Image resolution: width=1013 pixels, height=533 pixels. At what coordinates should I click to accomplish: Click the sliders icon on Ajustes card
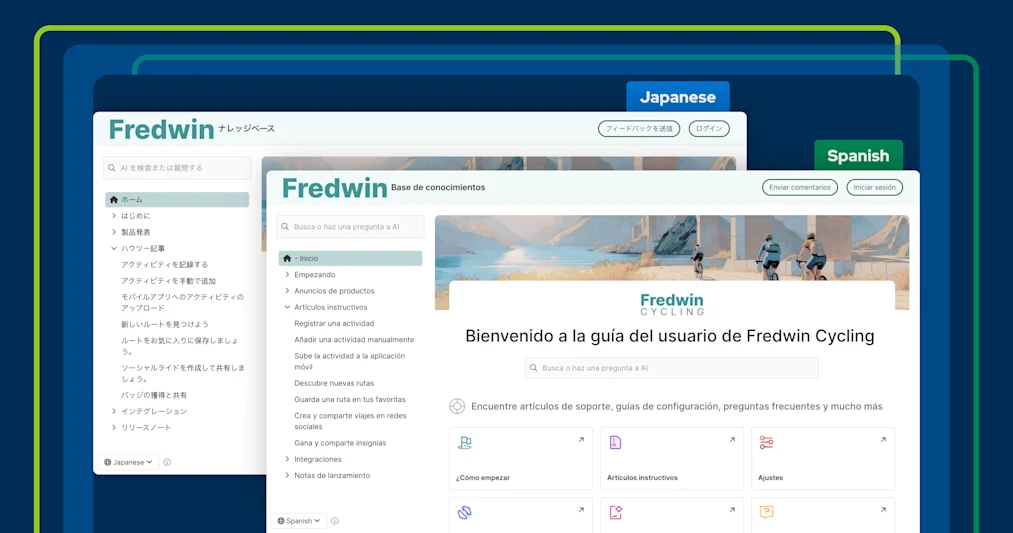[766, 443]
